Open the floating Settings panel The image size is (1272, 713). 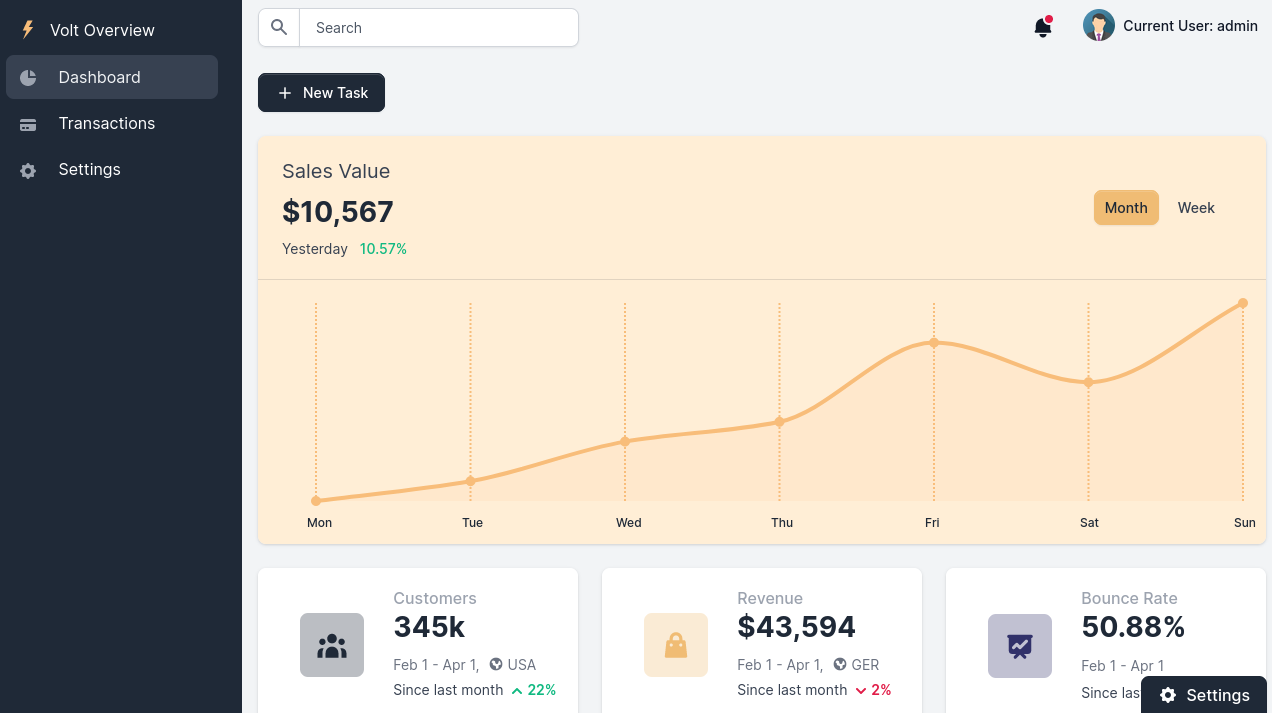pos(1203,695)
